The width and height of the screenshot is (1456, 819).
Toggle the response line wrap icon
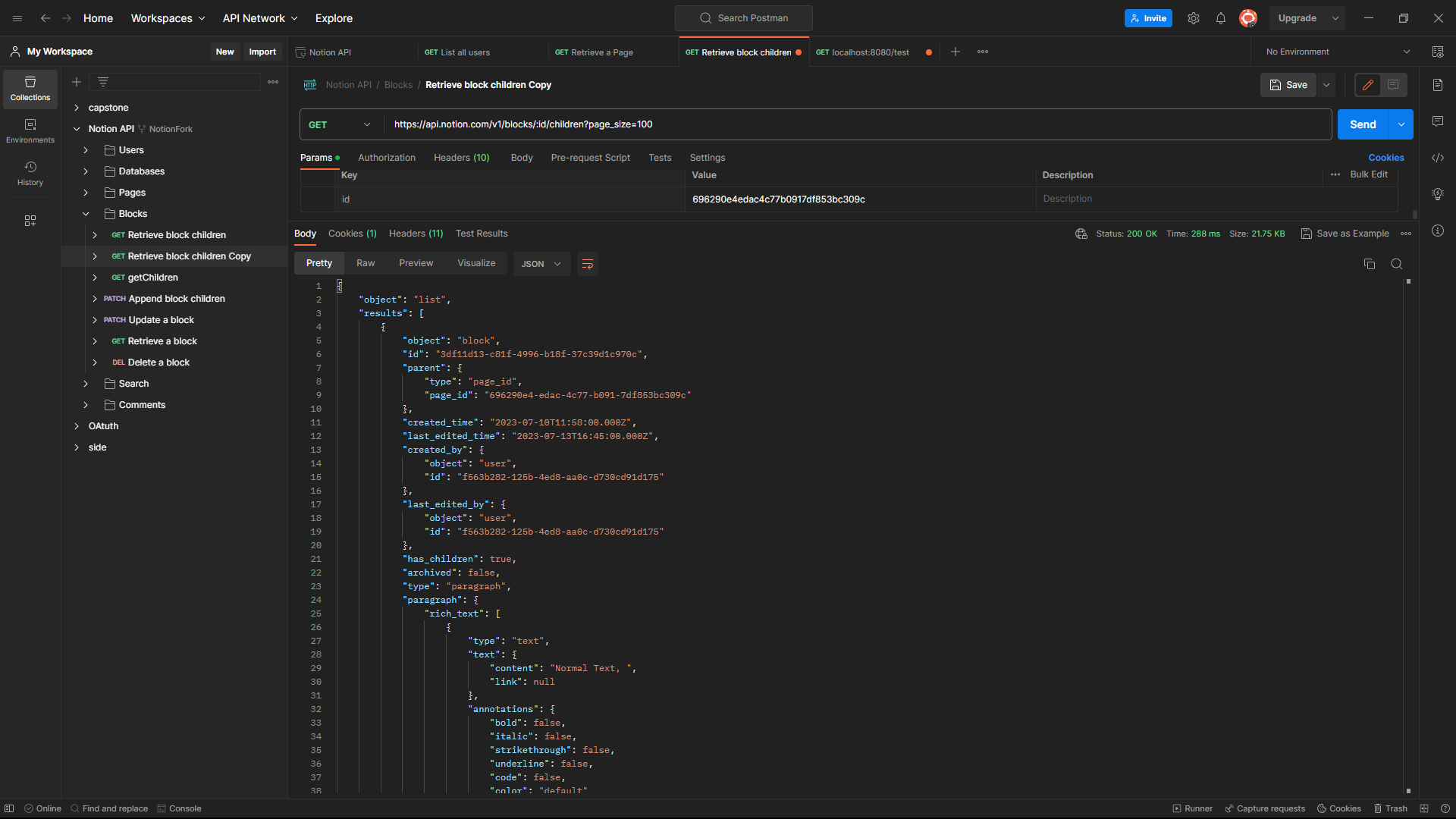[587, 264]
